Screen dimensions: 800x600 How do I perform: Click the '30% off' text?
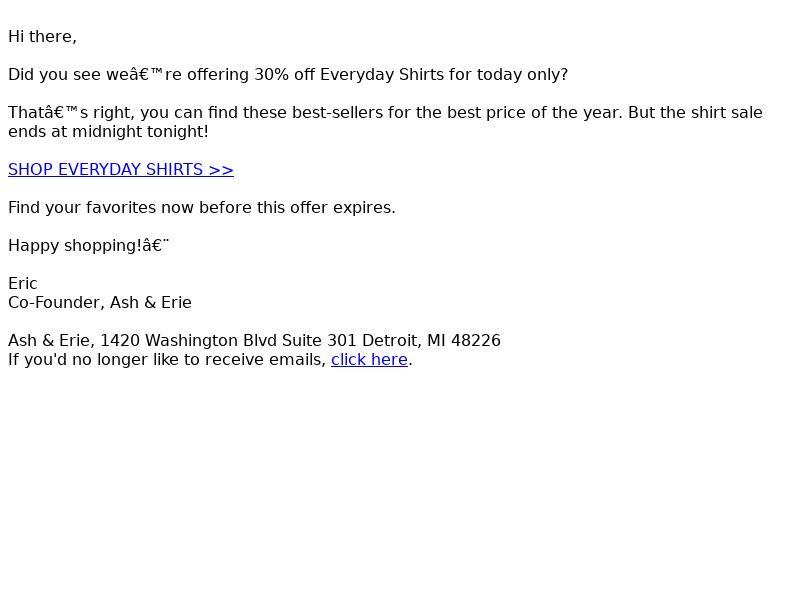click(x=285, y=74)
